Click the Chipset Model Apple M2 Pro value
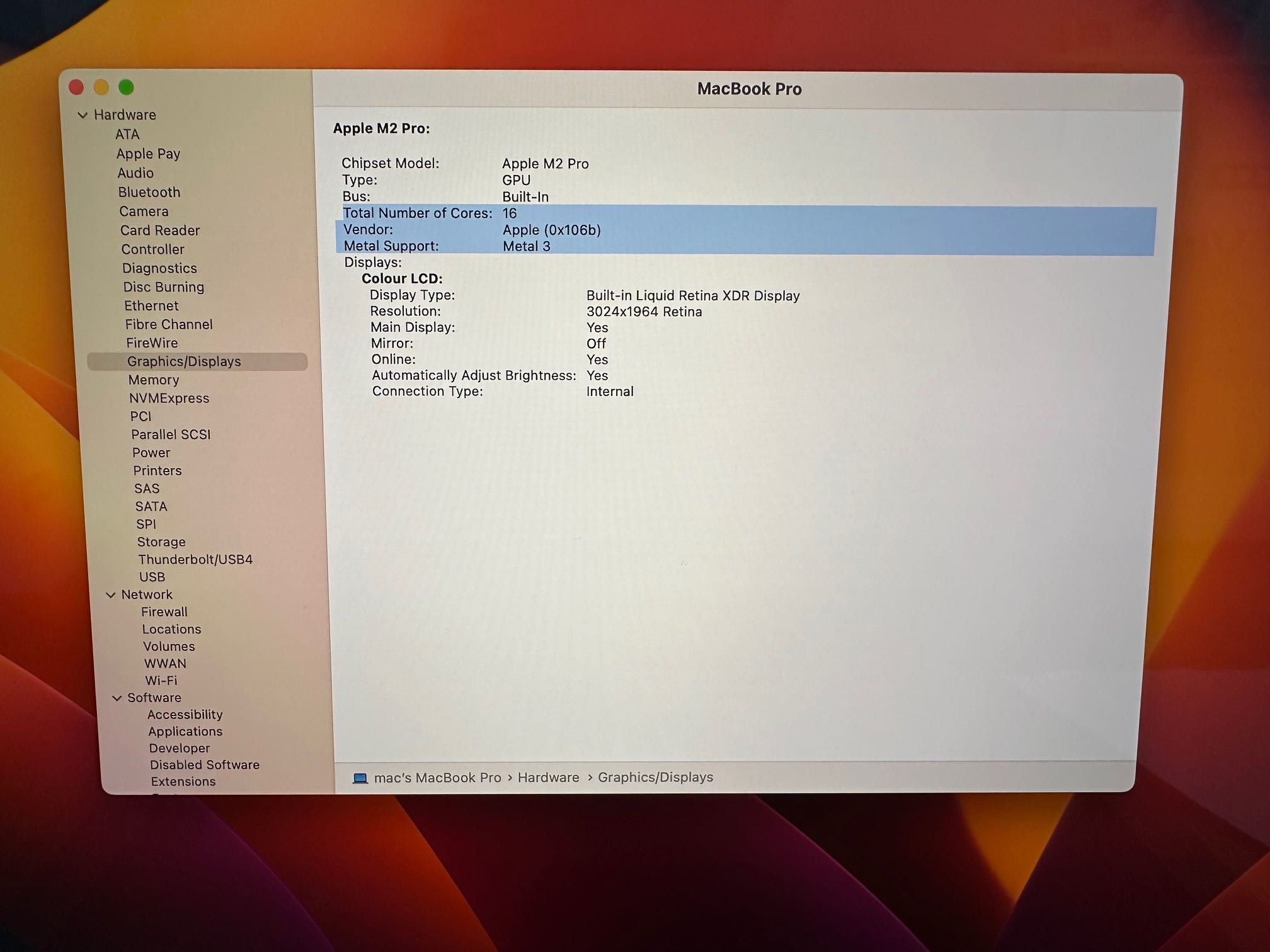Screen dimensions: 1270x952 pos(546,164)
